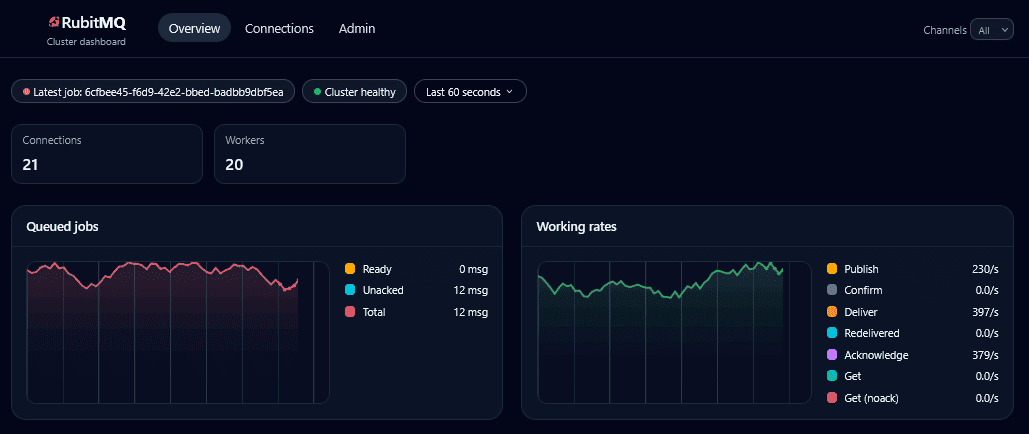Click the connections value 21

(x=30, y=164)
